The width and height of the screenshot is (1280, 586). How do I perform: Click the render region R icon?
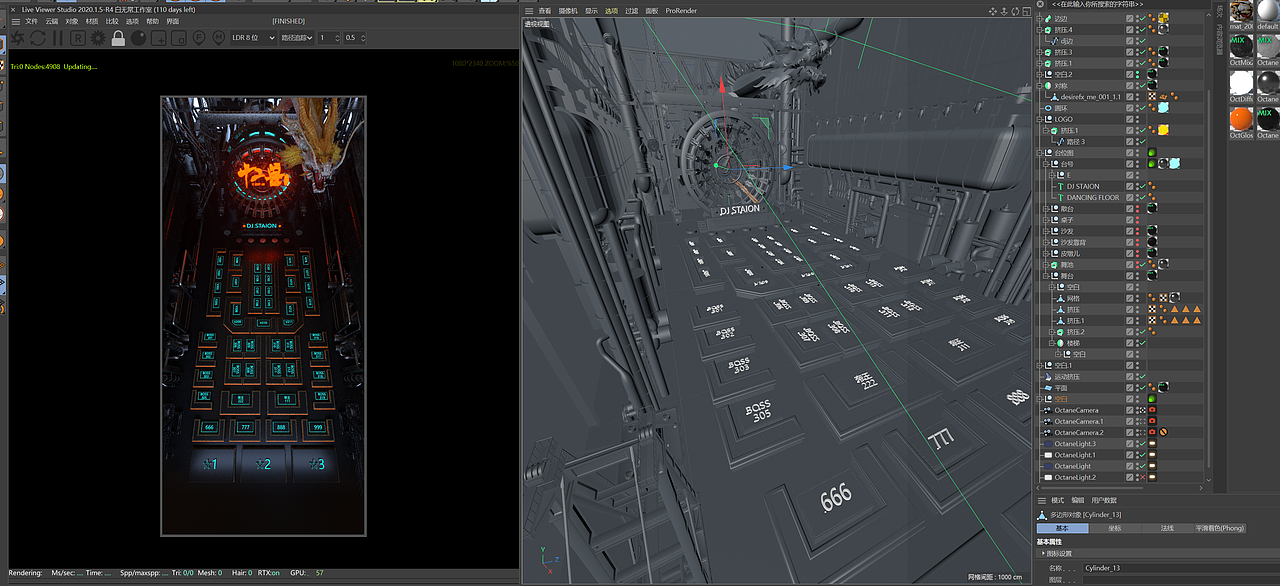click(78, 38)
